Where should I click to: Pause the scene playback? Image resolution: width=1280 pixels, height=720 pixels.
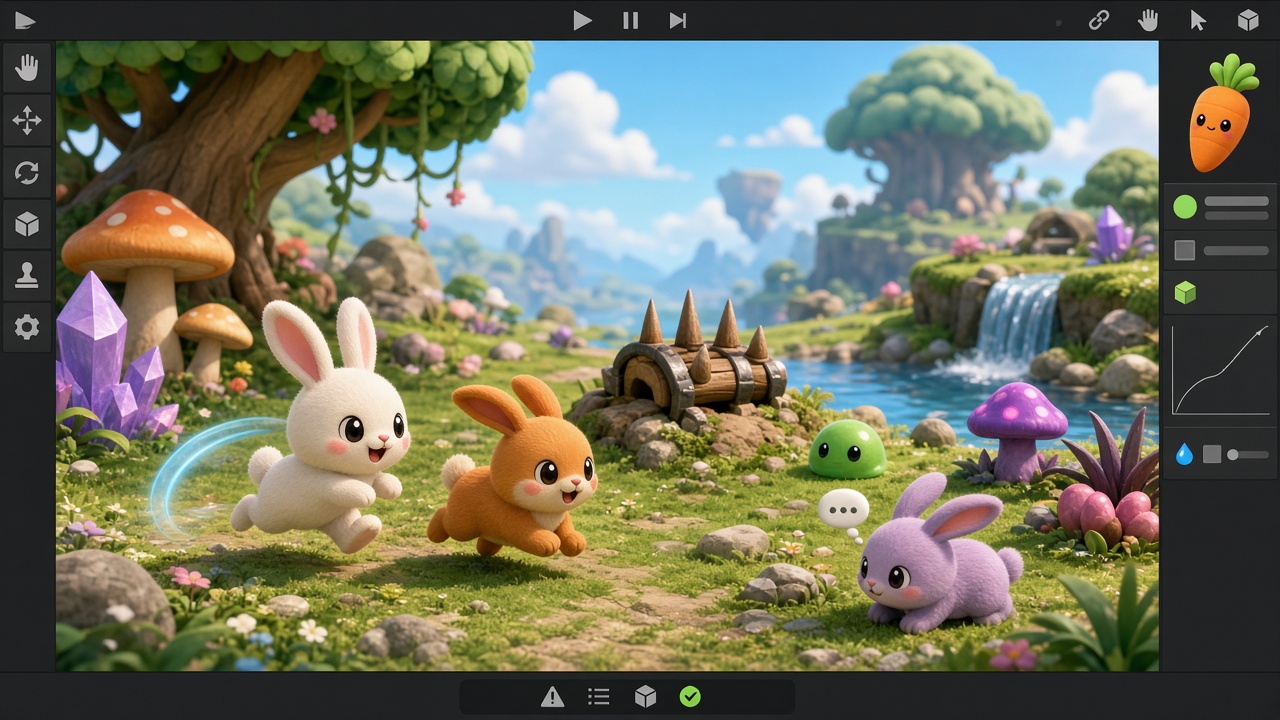(x=630, y=20)
